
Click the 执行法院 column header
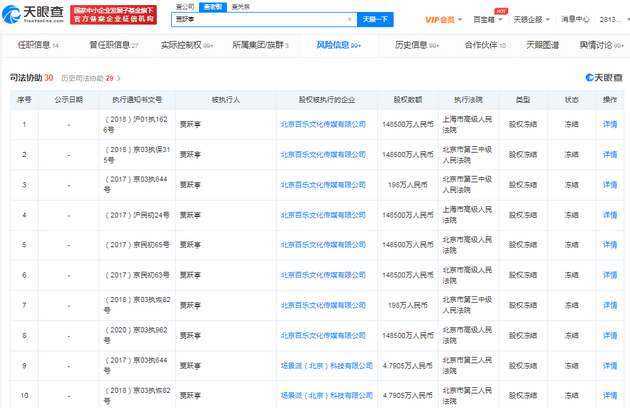[468, 100]
